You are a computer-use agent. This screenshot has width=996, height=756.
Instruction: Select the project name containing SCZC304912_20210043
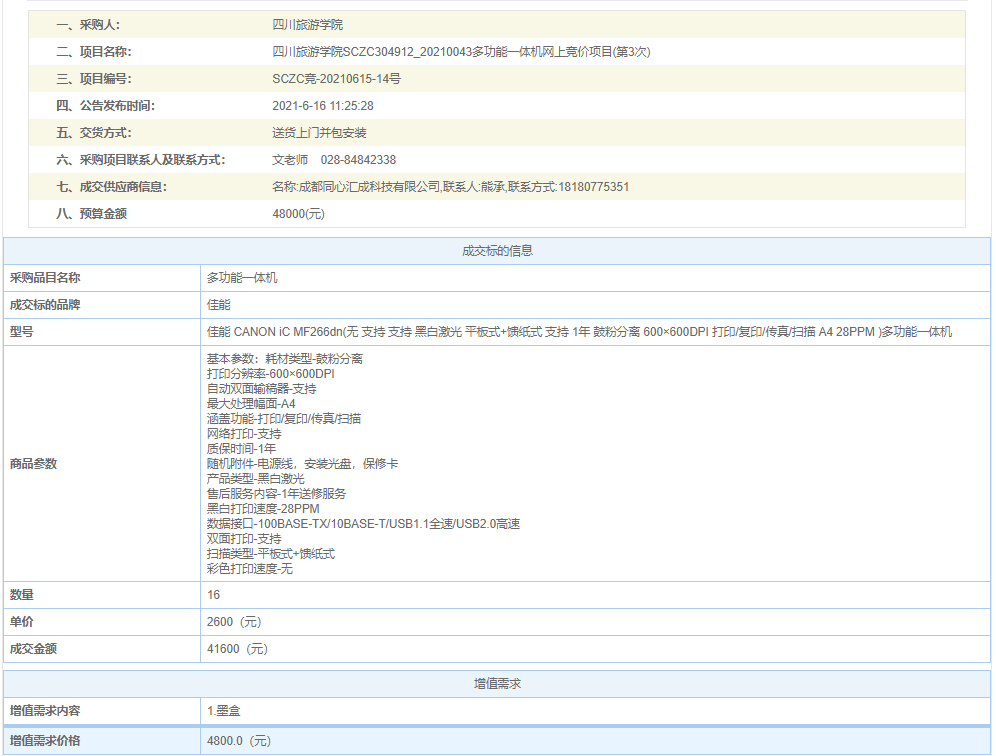click(461, 52)
